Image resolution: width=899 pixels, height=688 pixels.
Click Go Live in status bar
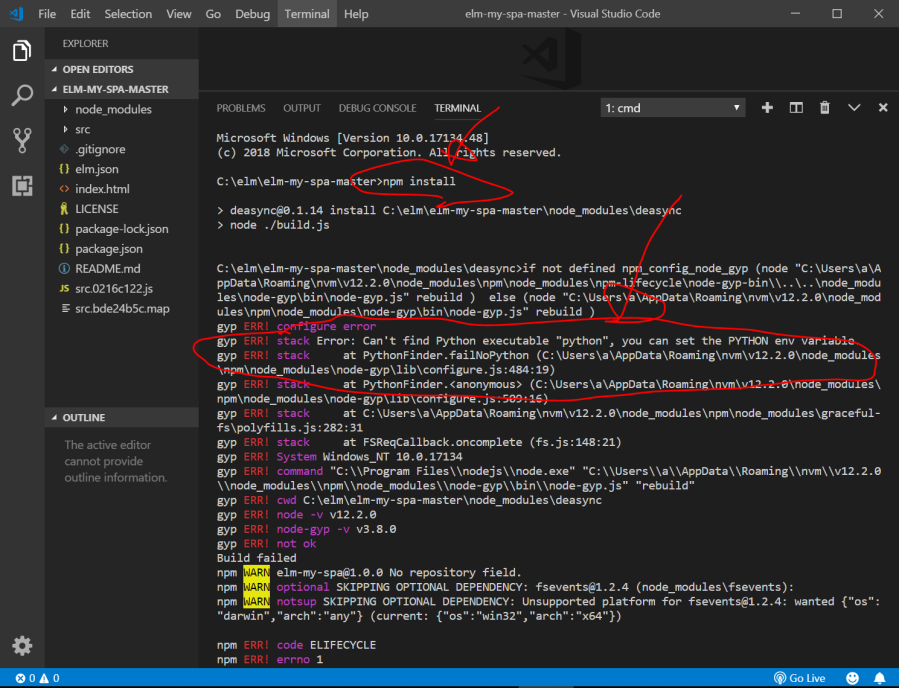[798, 678]
